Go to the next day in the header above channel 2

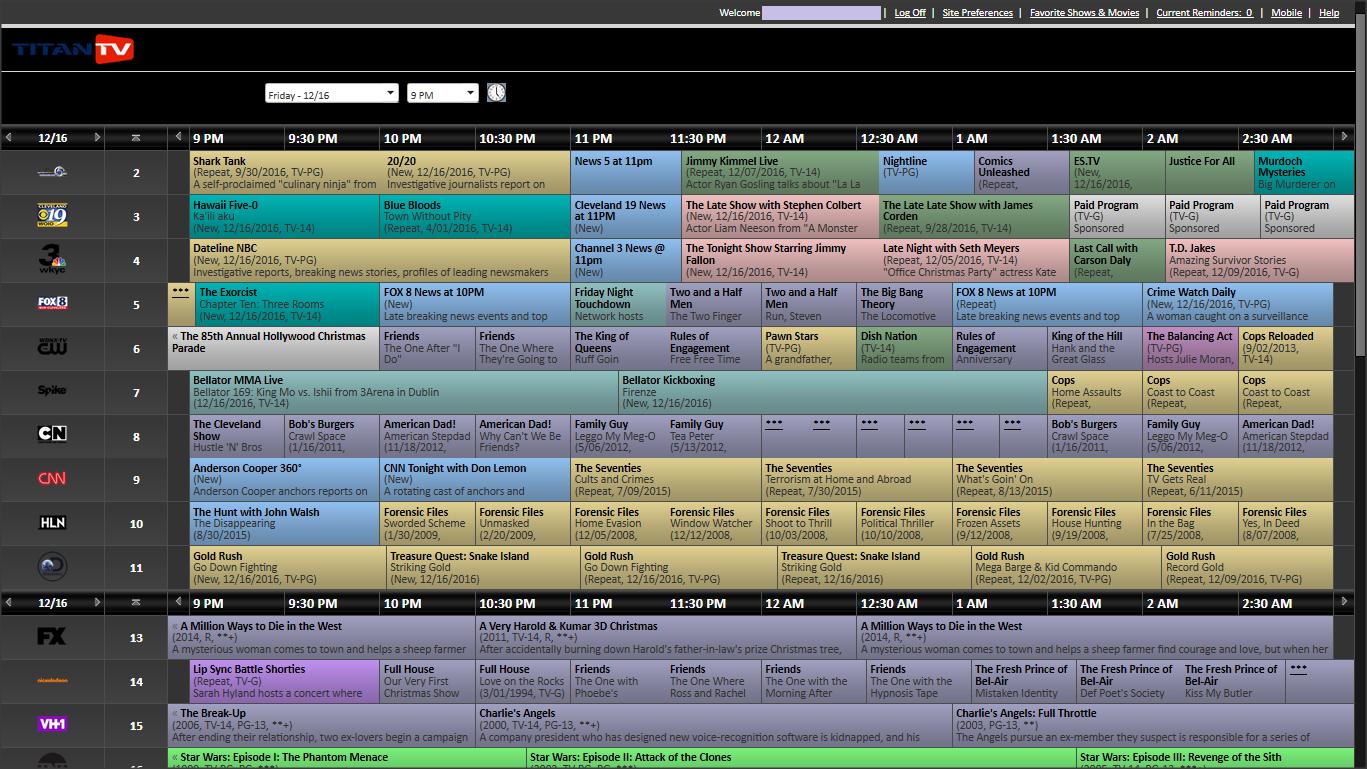[x=97, y=138]
